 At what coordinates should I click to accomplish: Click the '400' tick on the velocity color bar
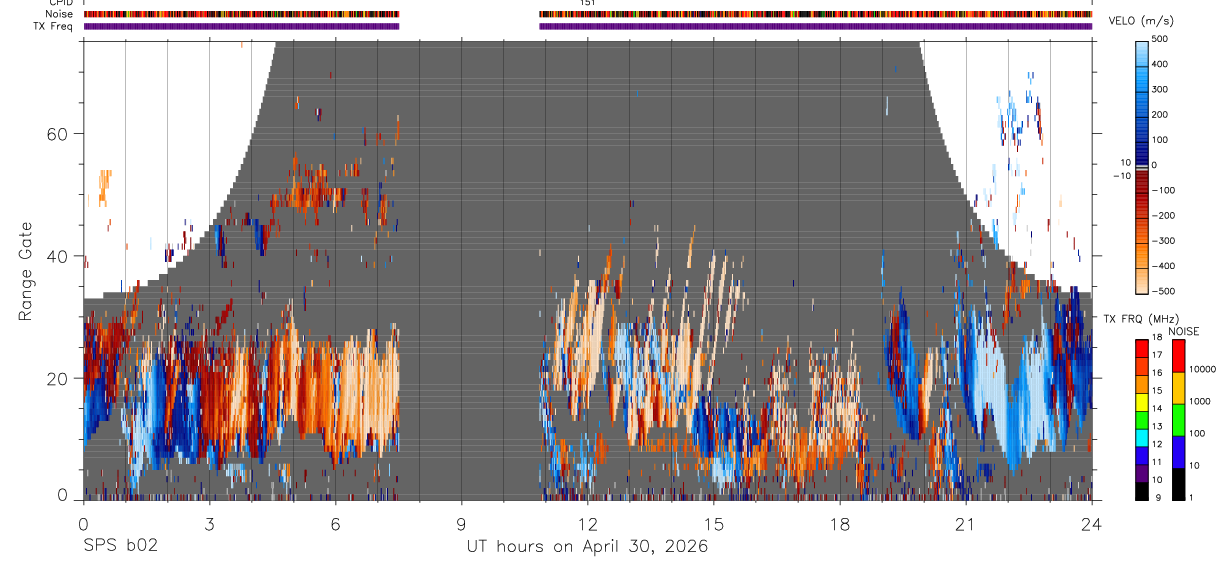1162,64
